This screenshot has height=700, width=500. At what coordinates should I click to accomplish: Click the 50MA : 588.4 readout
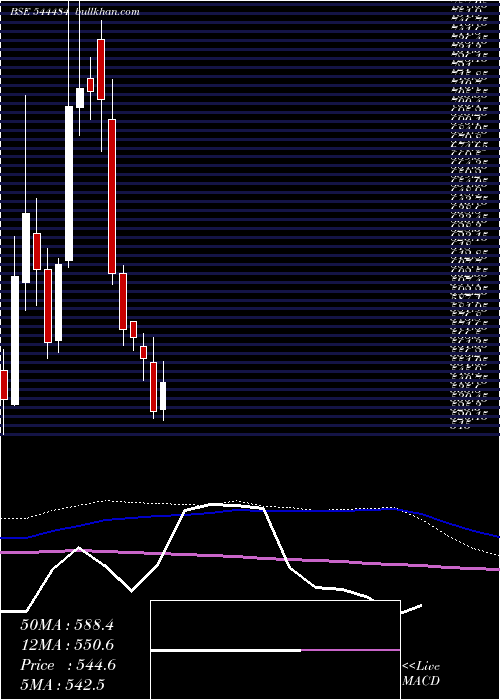click(67, 625)
